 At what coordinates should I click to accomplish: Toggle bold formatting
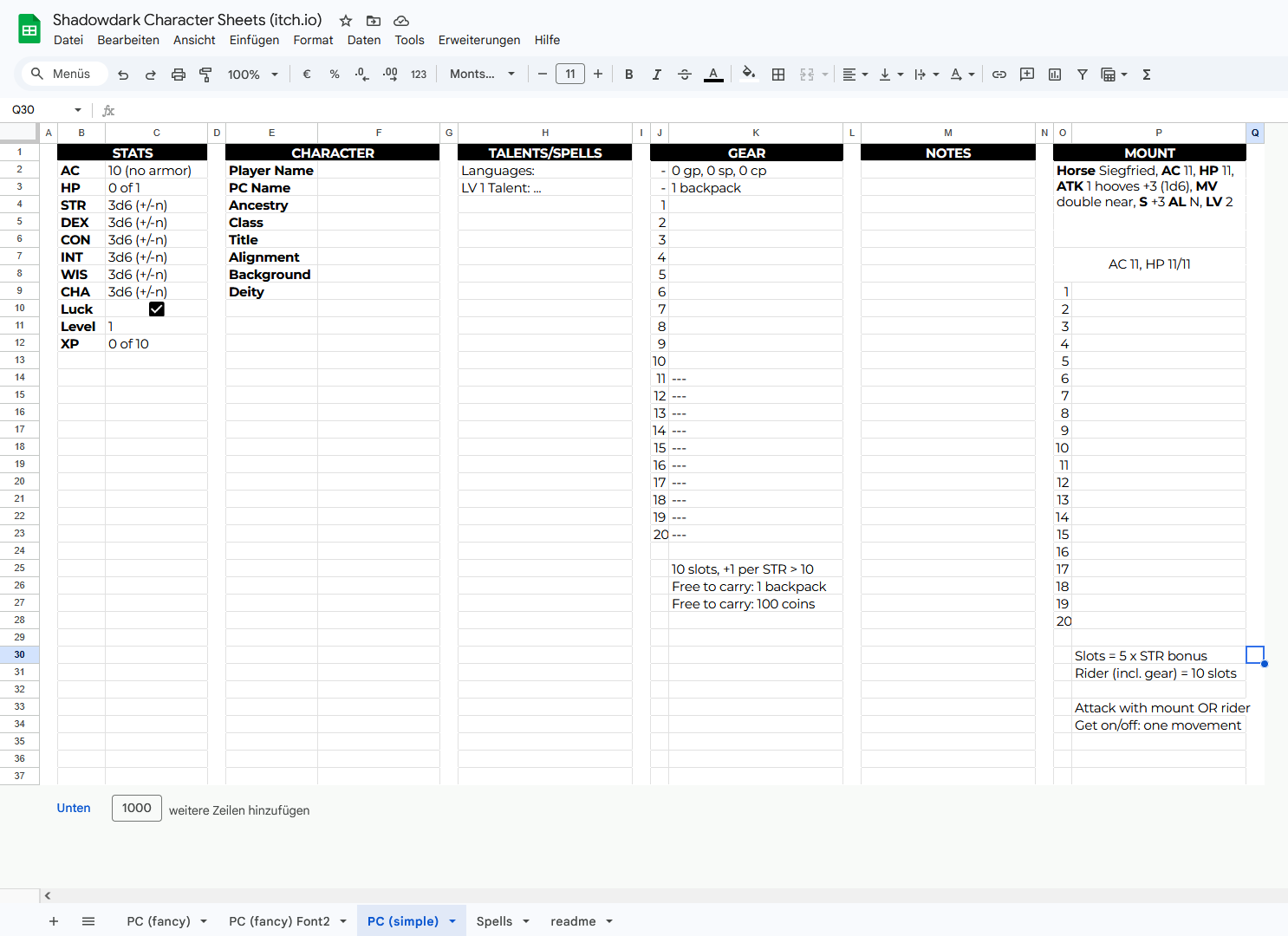click(629, 75)
